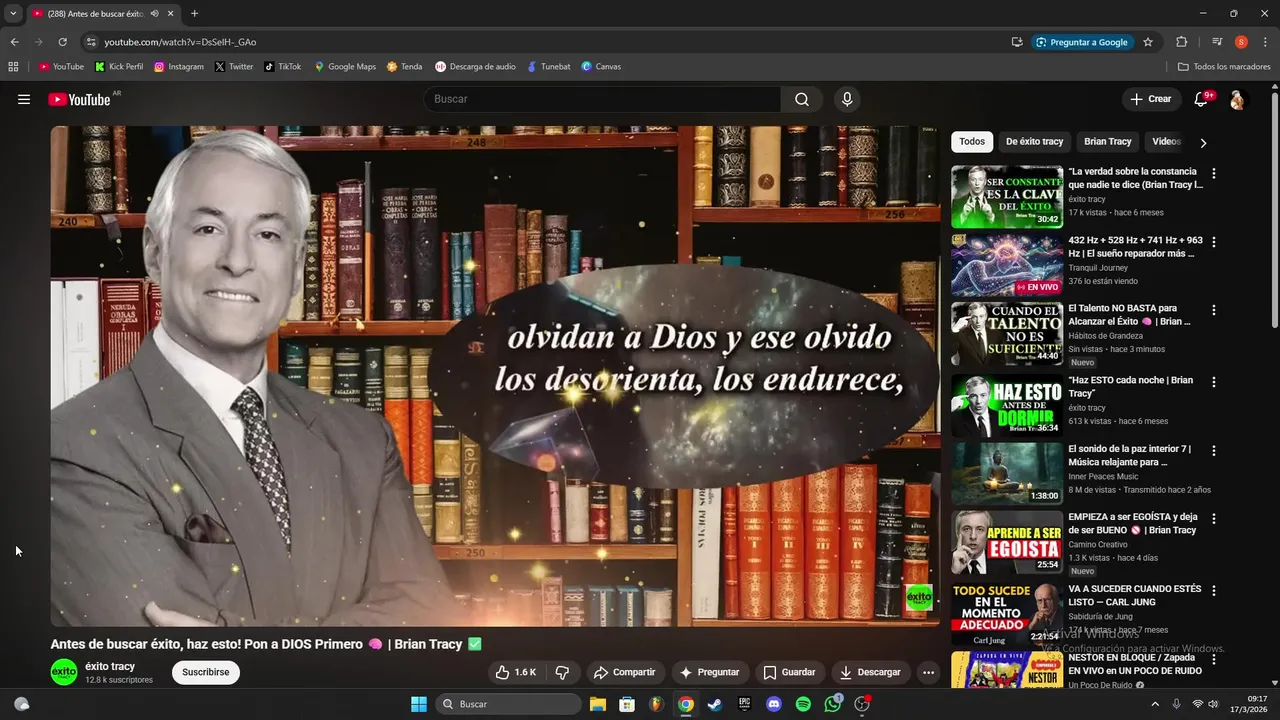
Task: Open the "Kick Perfil" bookmark
Action: click(119, 67)
